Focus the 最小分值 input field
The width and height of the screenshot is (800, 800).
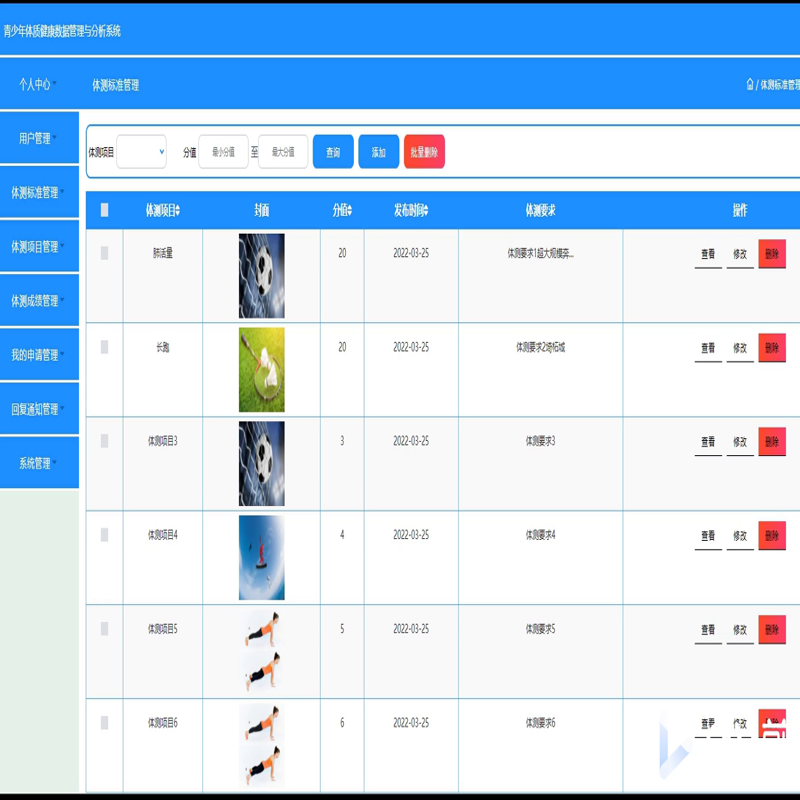pyautogui.click(x=223, y=152)
